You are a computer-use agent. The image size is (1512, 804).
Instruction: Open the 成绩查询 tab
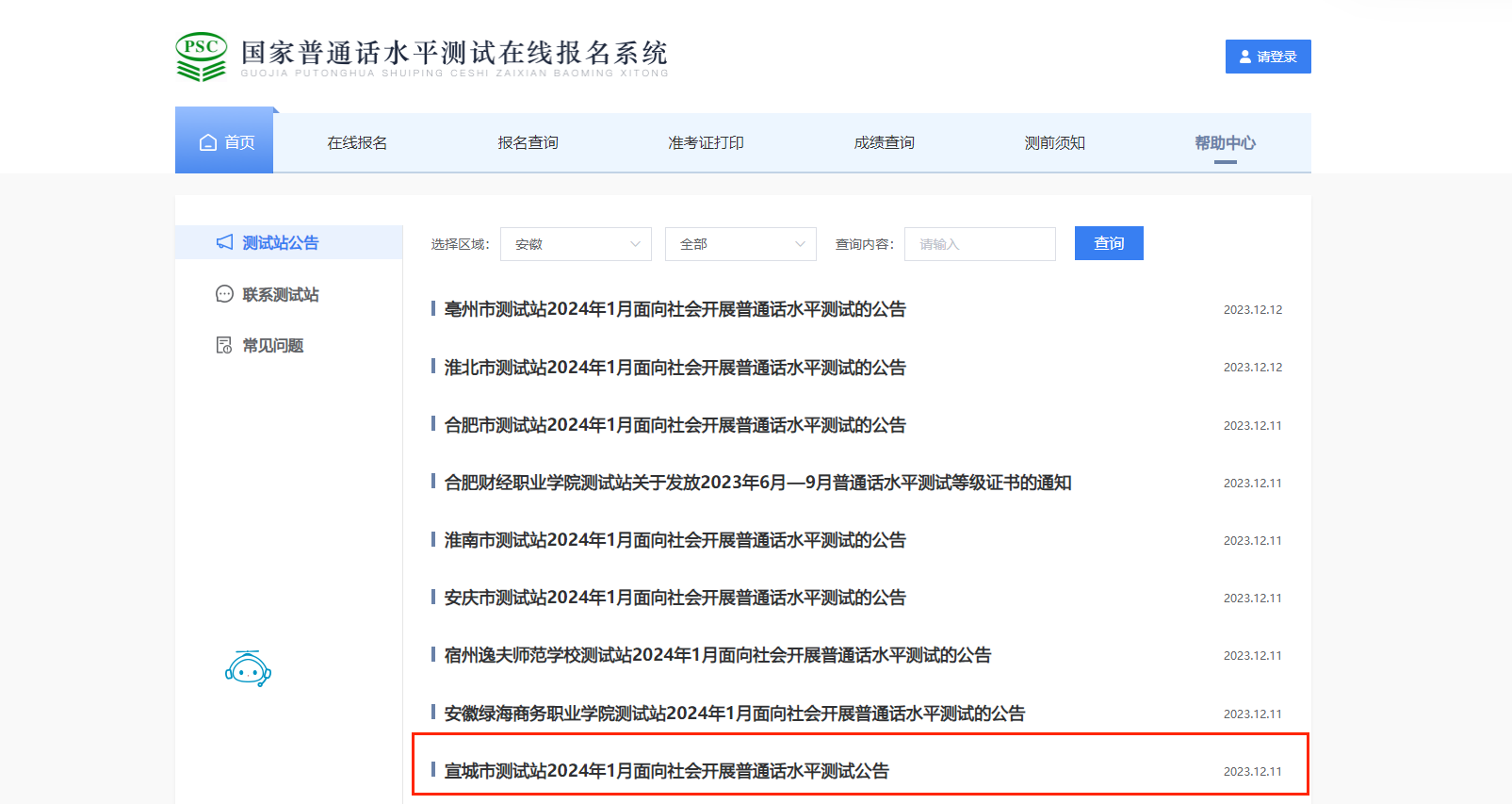pyautogui.click(x=884, y=142)
